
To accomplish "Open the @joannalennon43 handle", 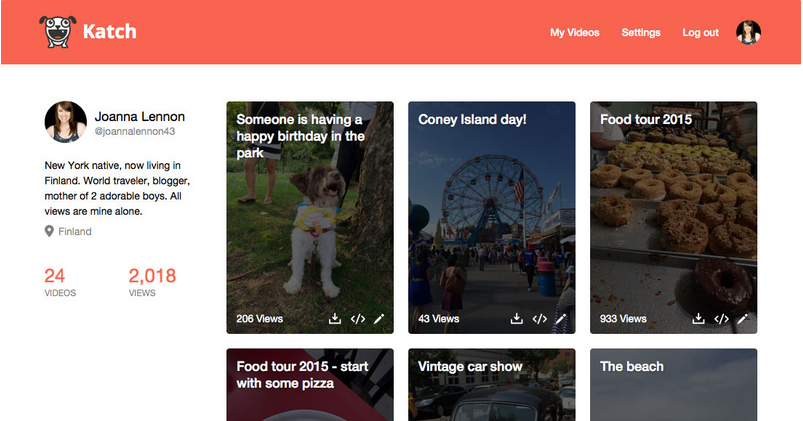I will click(x=135, y=131).
